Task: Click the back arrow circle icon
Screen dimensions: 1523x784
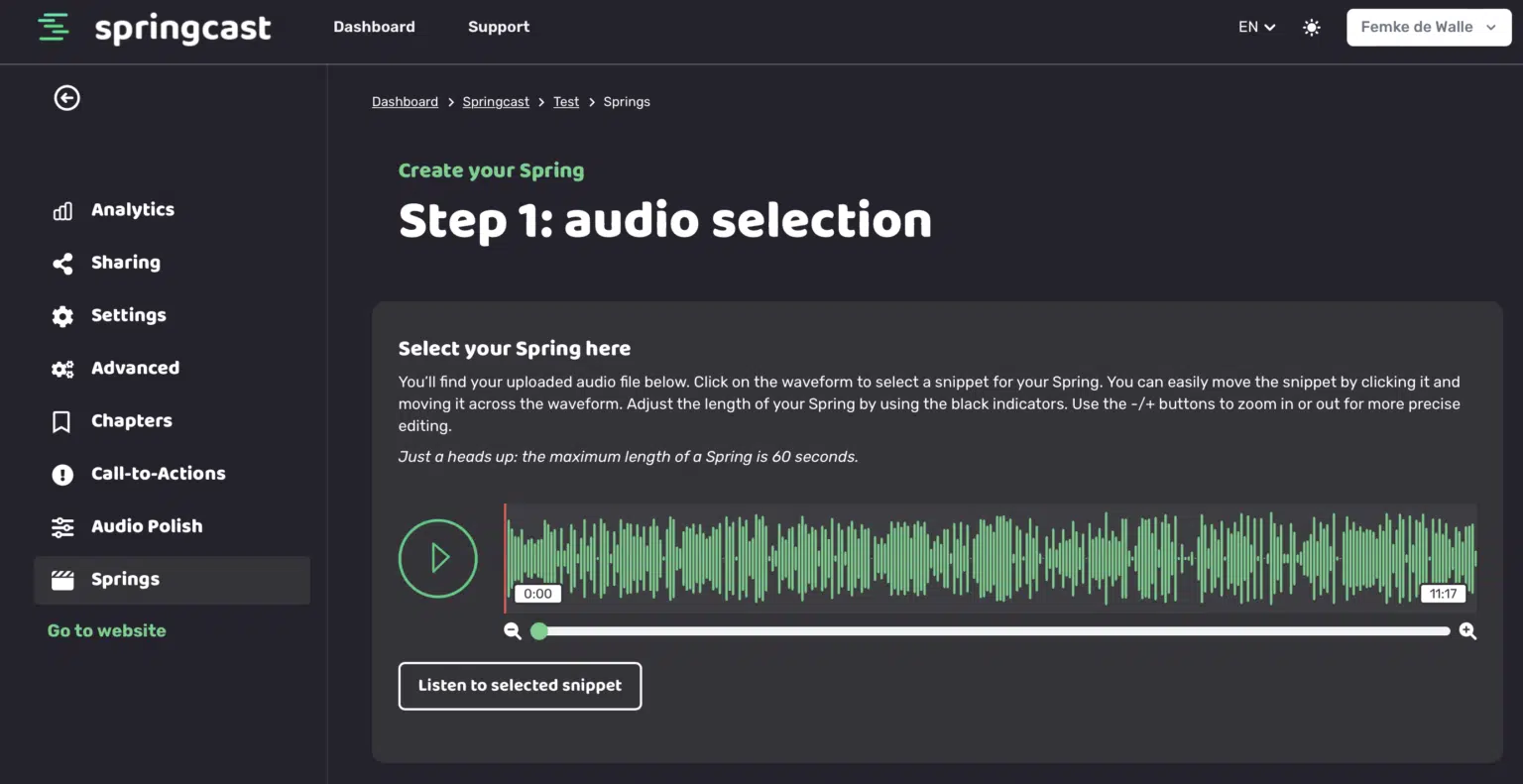Action: coord(66,97)
